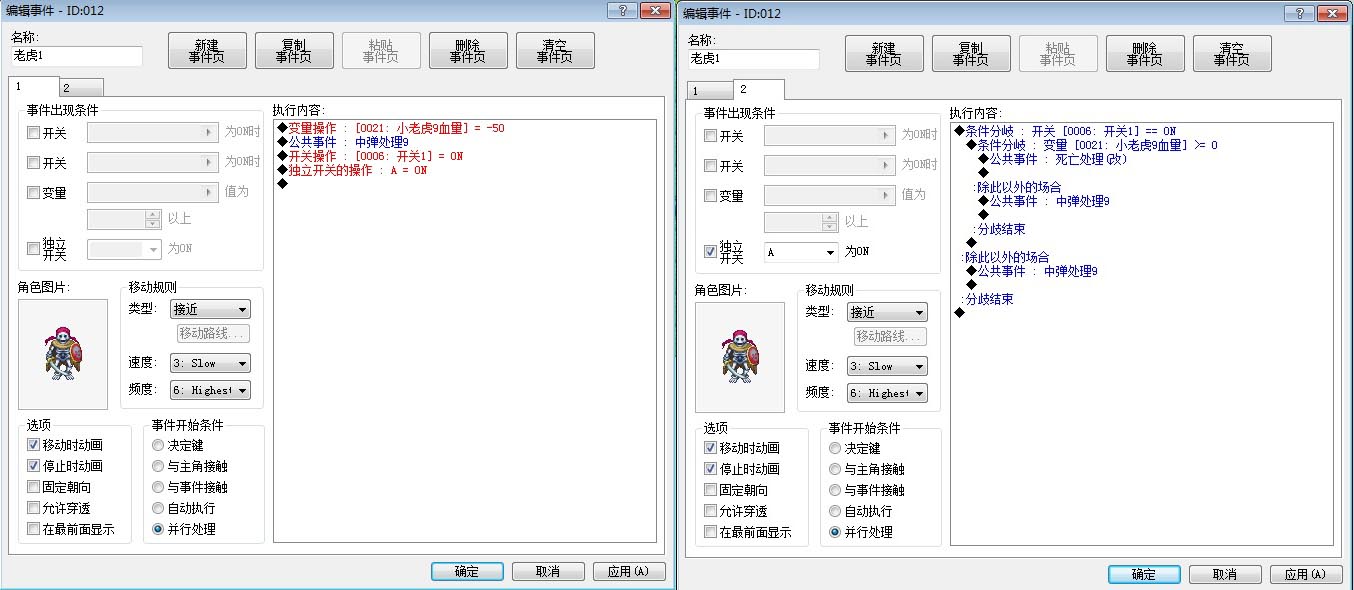The width and height of the screenshot is (1354, 590).
Task: Click 应用(A) in the page 2 editor
Action: tap(1306, 574)
